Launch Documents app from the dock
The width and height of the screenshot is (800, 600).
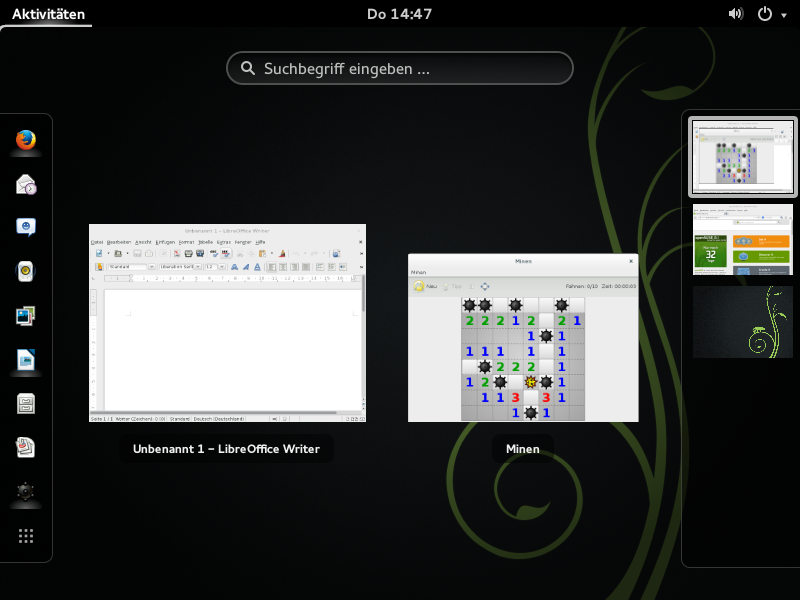pos(26,448)
